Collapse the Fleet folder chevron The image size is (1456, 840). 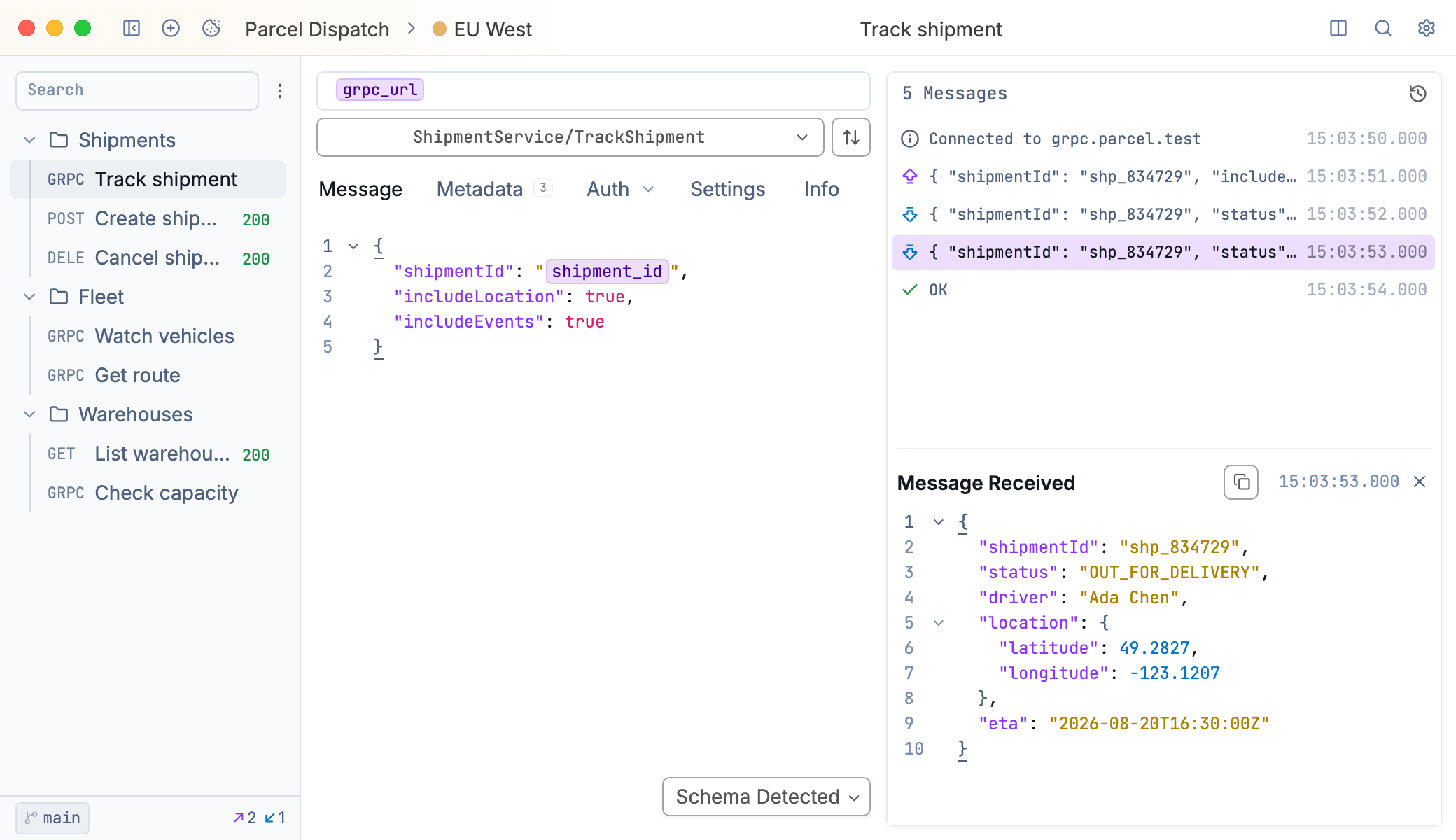pos(29,297)
